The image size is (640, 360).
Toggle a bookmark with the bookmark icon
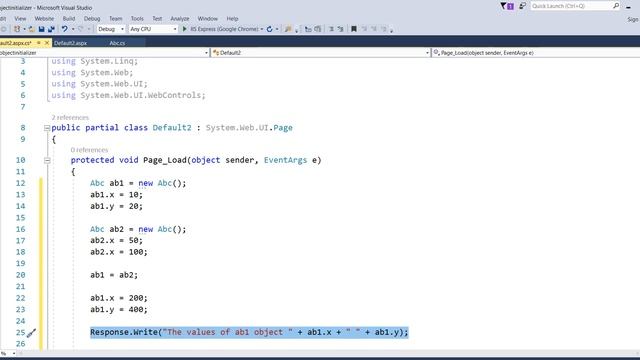[x=354, y=29]
